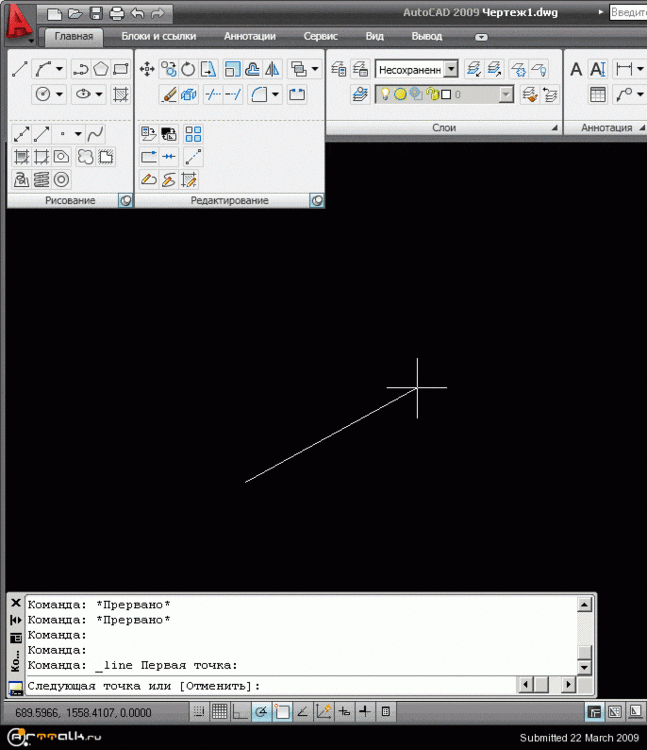The height and width of the screenshot is (750, 647).
Task: Switch to the Вывод ribbon tab
Action: coord(427,36)
